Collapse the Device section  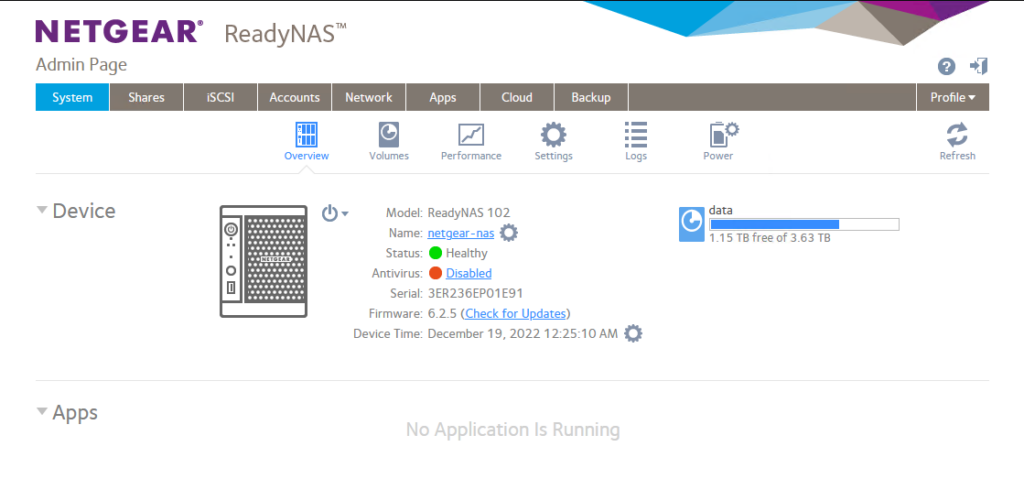click(42, 211)
